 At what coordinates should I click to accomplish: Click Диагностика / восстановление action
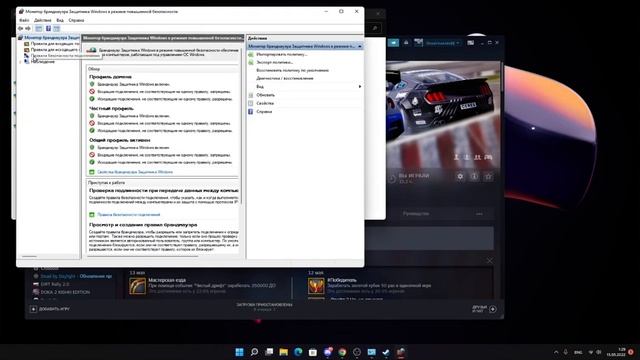tap(285, 78)
